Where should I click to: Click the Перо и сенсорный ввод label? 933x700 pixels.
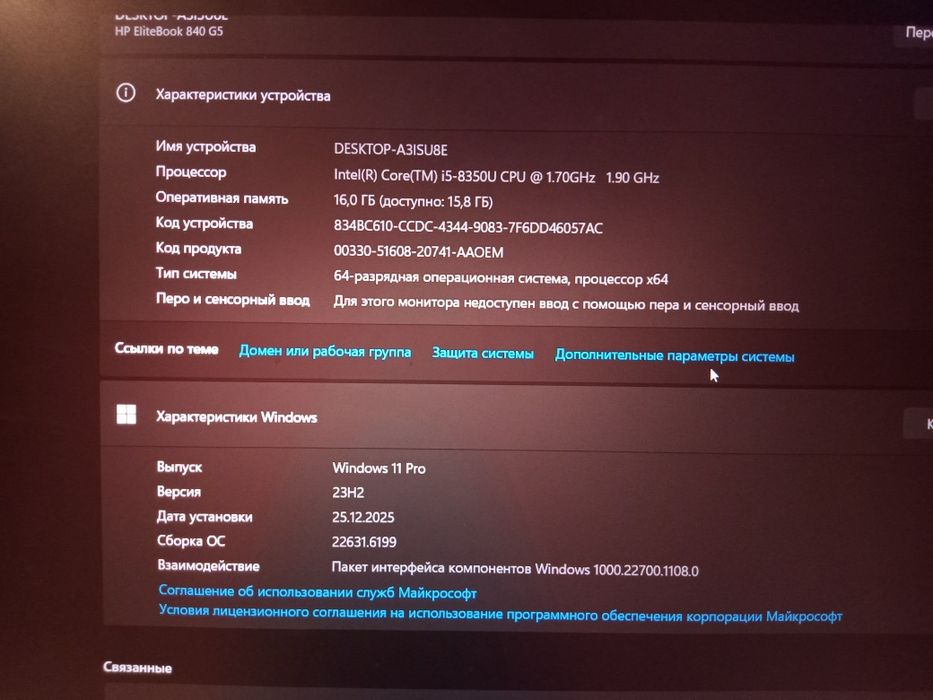pos(233,299)
